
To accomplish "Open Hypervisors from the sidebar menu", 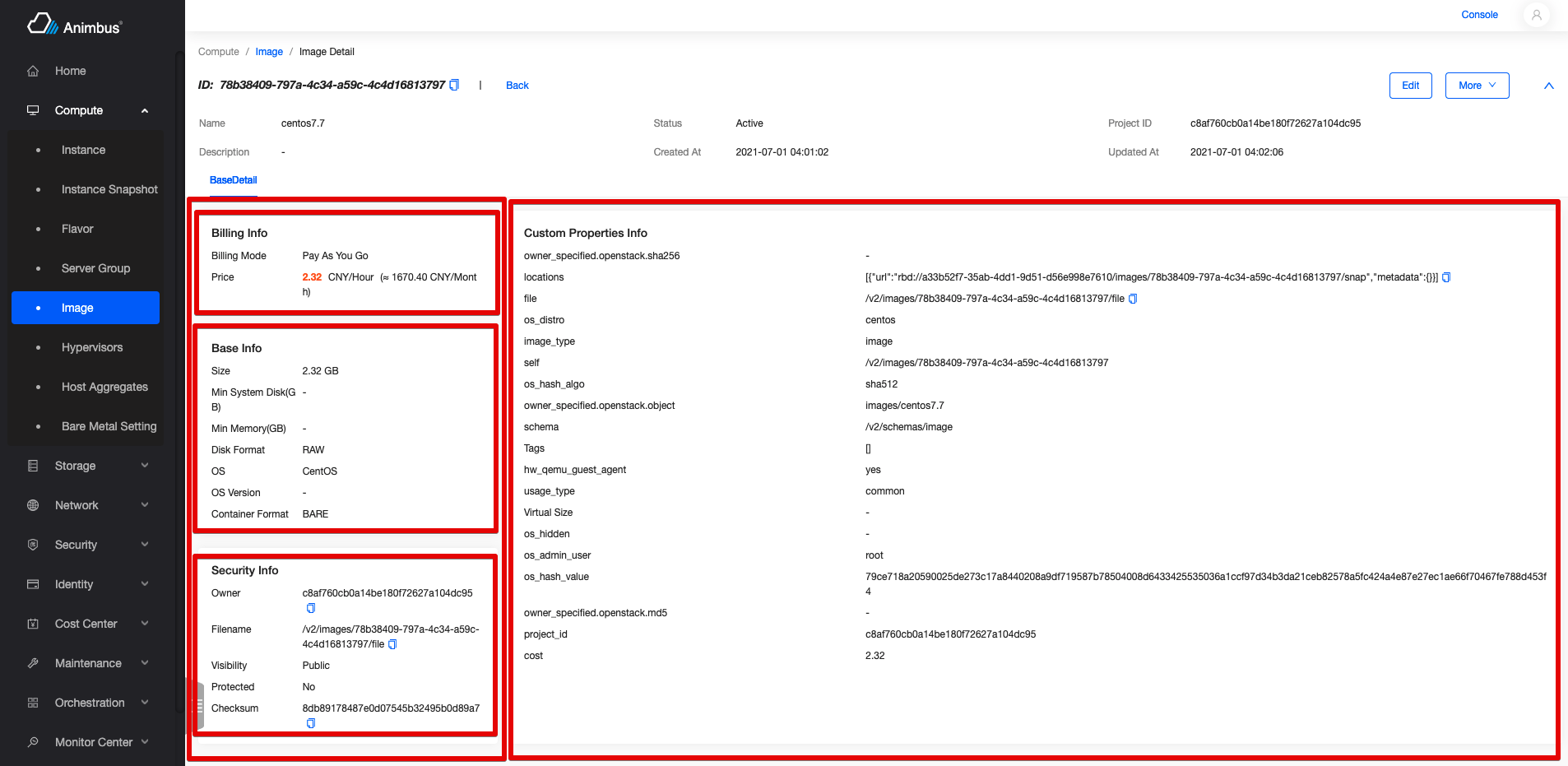I will tap(92, 347).
